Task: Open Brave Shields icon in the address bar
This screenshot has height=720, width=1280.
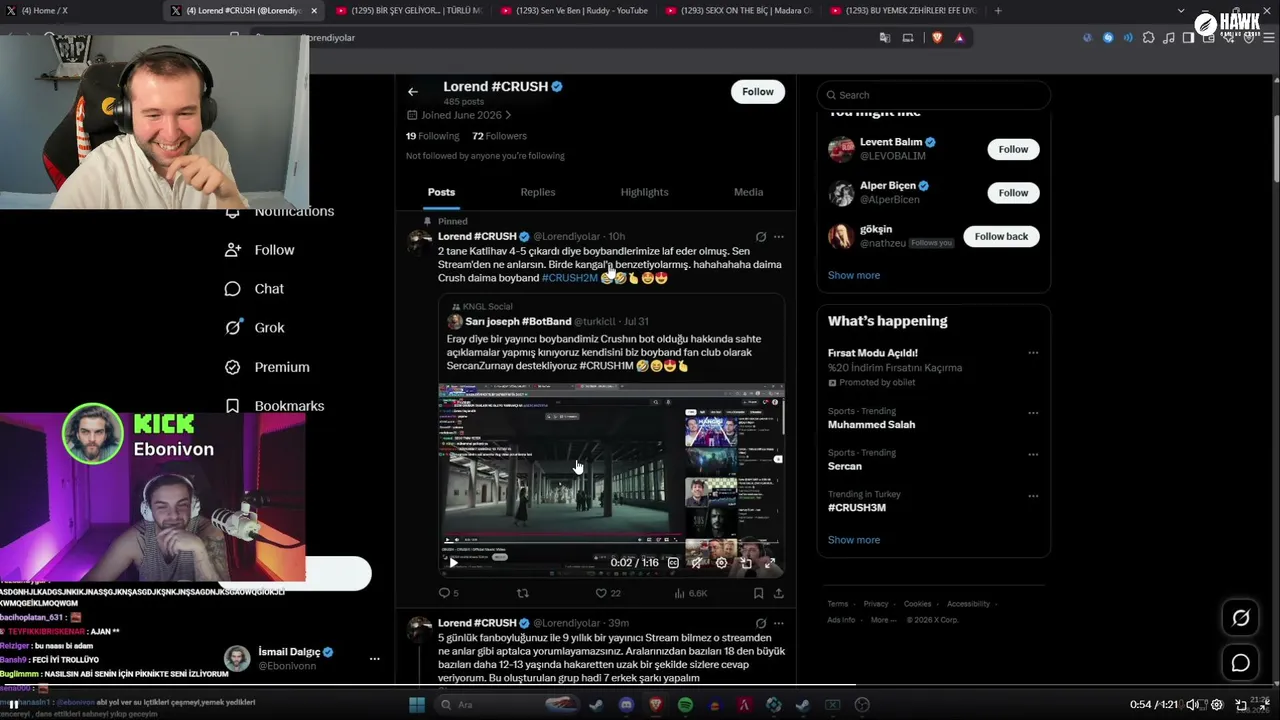Action: [x=937, y=38]
